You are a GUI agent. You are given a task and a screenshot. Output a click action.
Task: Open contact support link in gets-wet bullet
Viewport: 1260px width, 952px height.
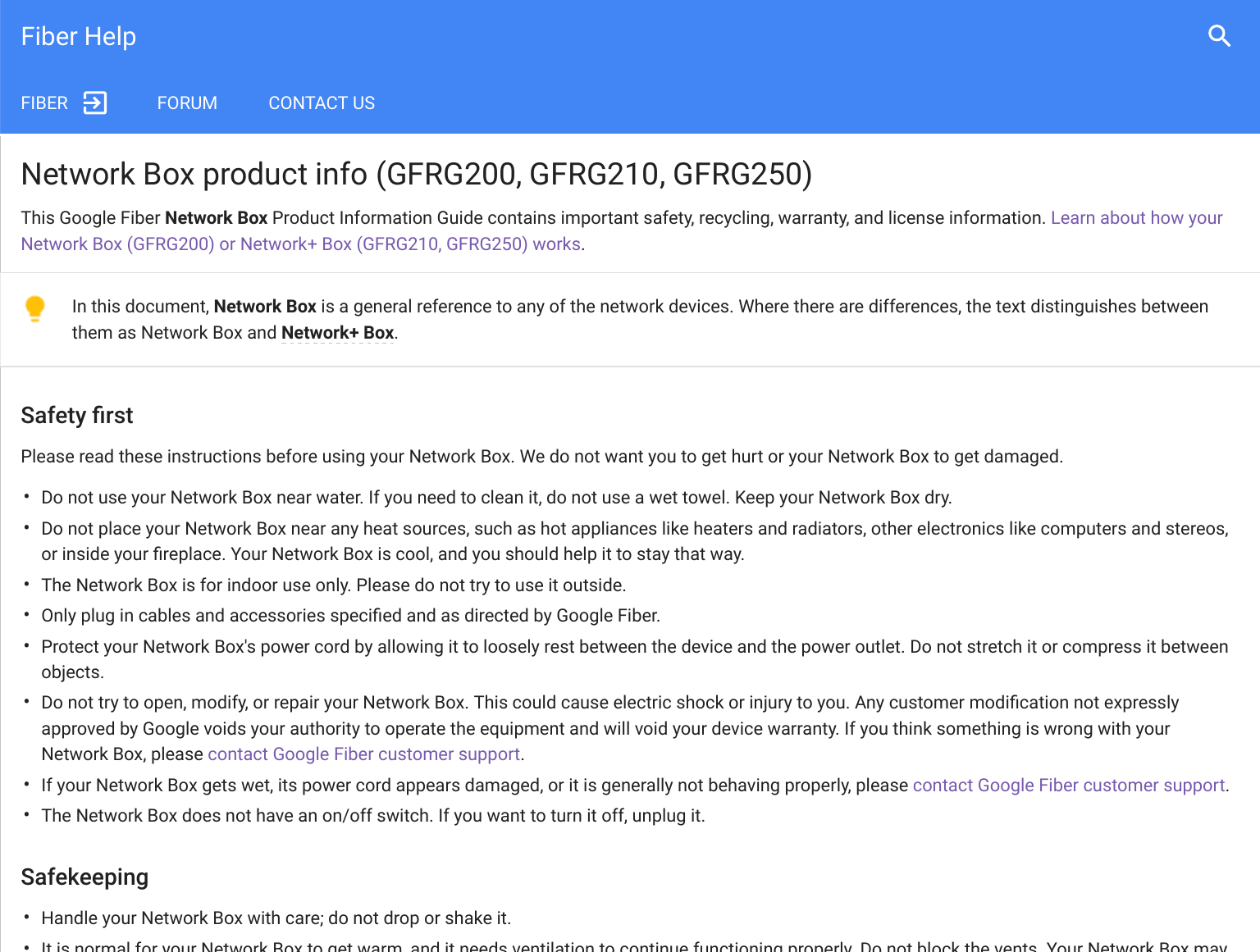[x=1069, y=786]
